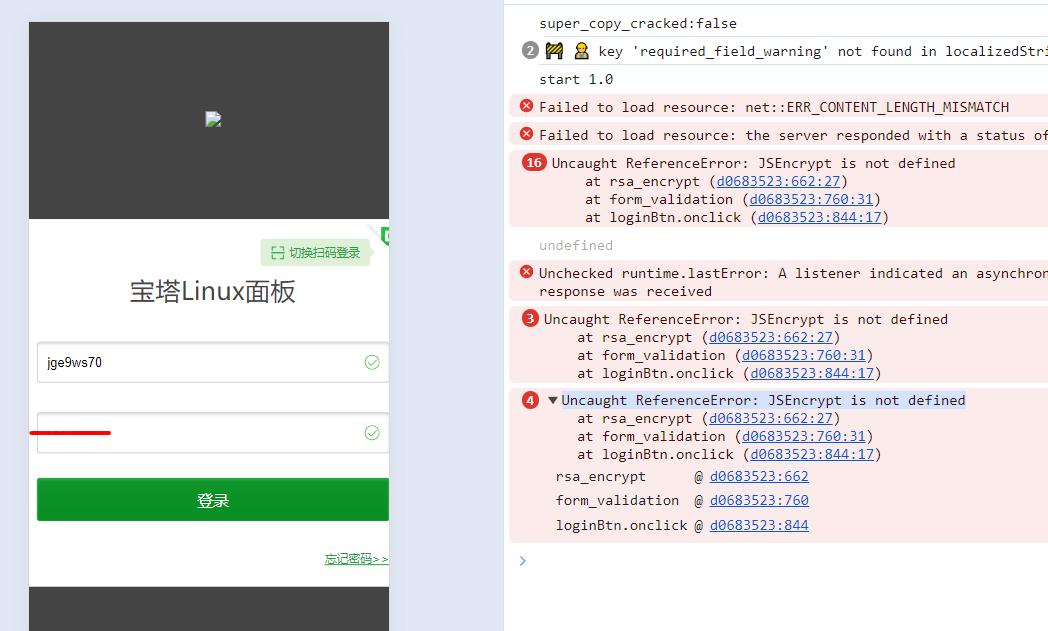This screenshot has width=1048, height=631.
Task: Click the green checkmark in the username field
Action: coord(372,362)
